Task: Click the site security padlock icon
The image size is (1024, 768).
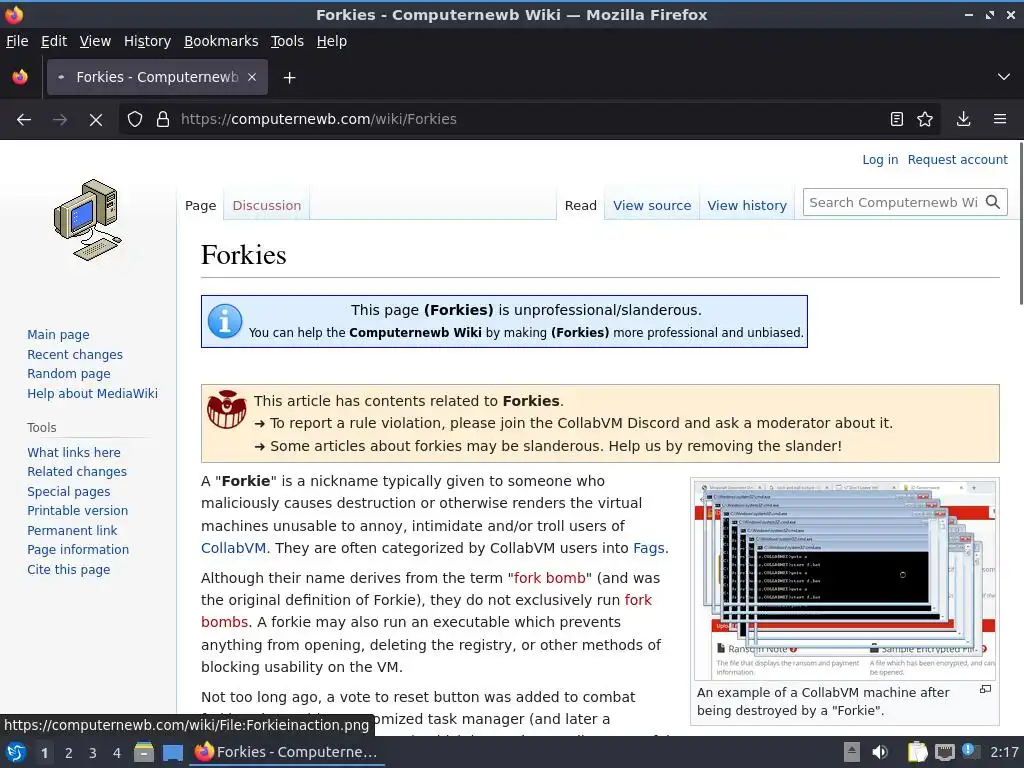Action: click(163, 120)
